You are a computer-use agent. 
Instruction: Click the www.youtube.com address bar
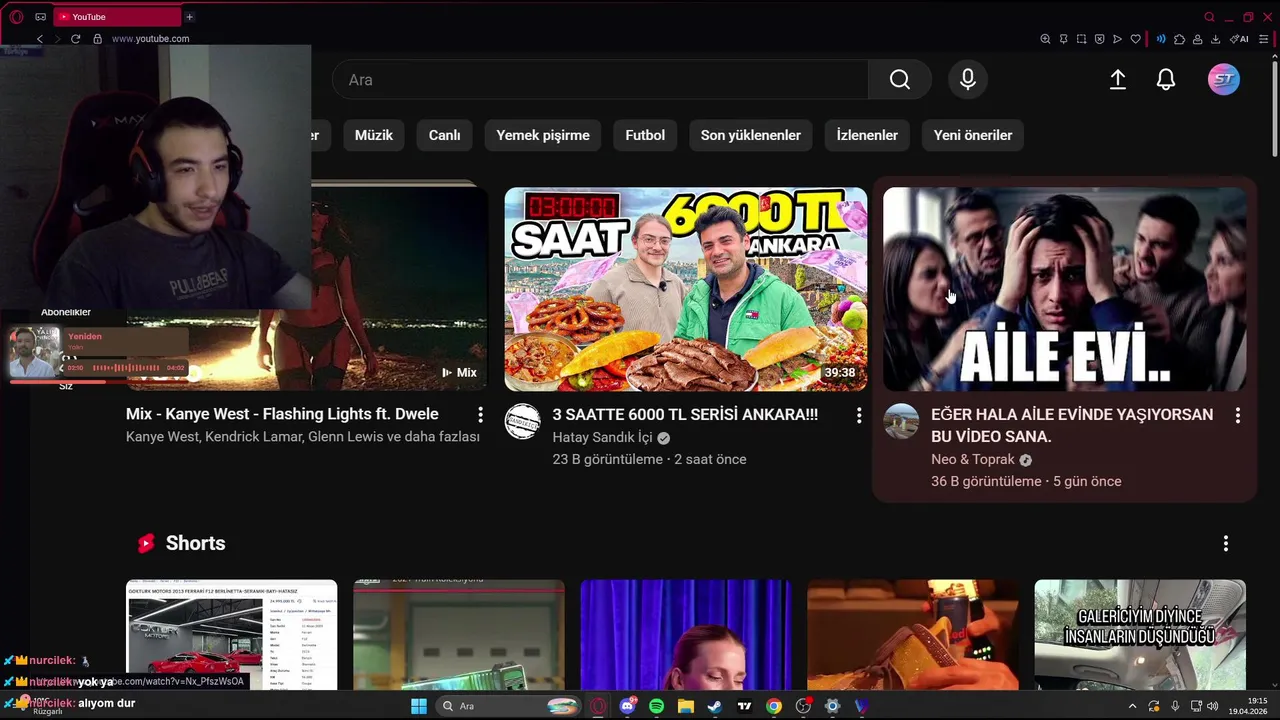coord(150,39)
